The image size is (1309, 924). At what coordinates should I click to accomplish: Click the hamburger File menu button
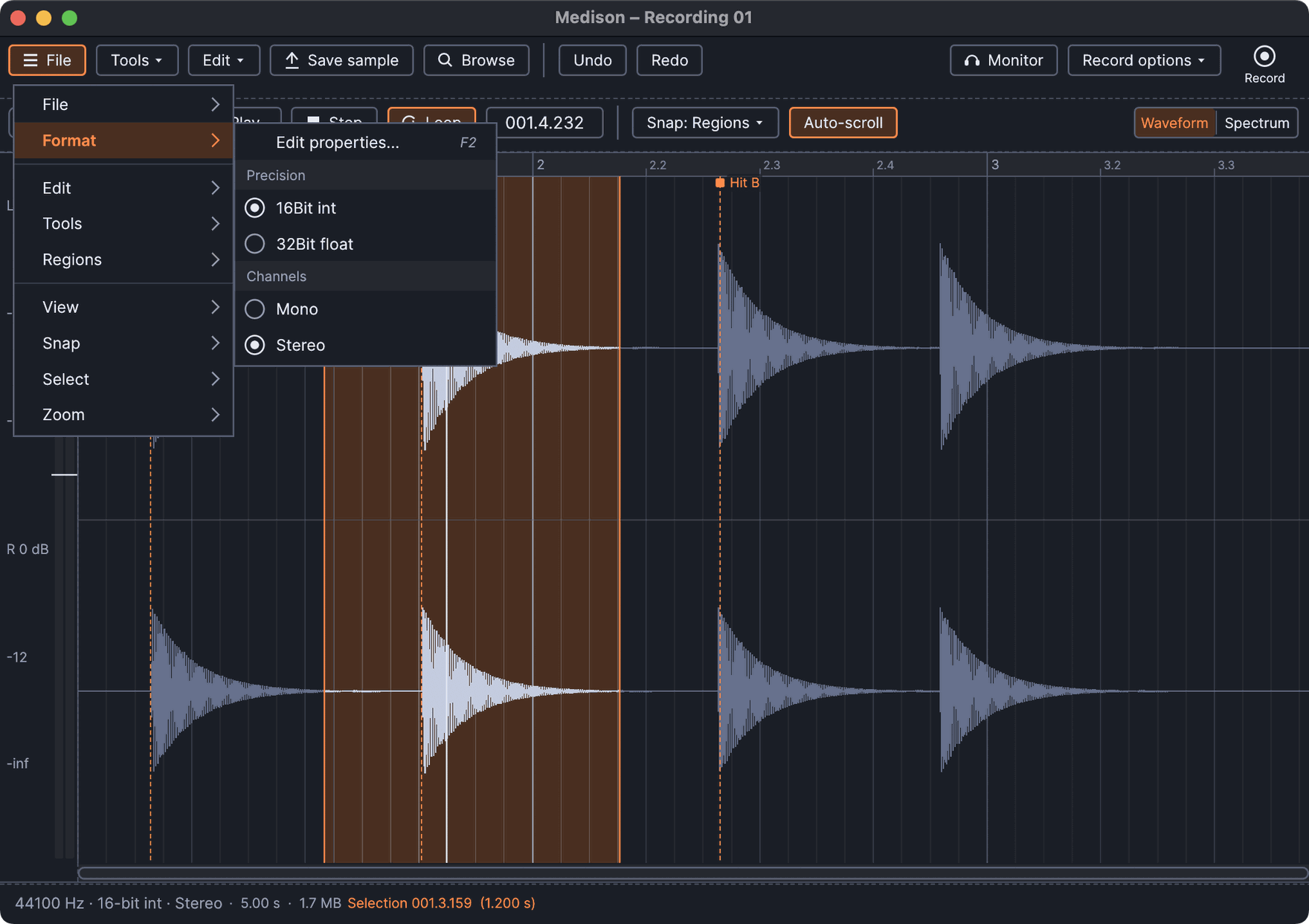[47, 60]
